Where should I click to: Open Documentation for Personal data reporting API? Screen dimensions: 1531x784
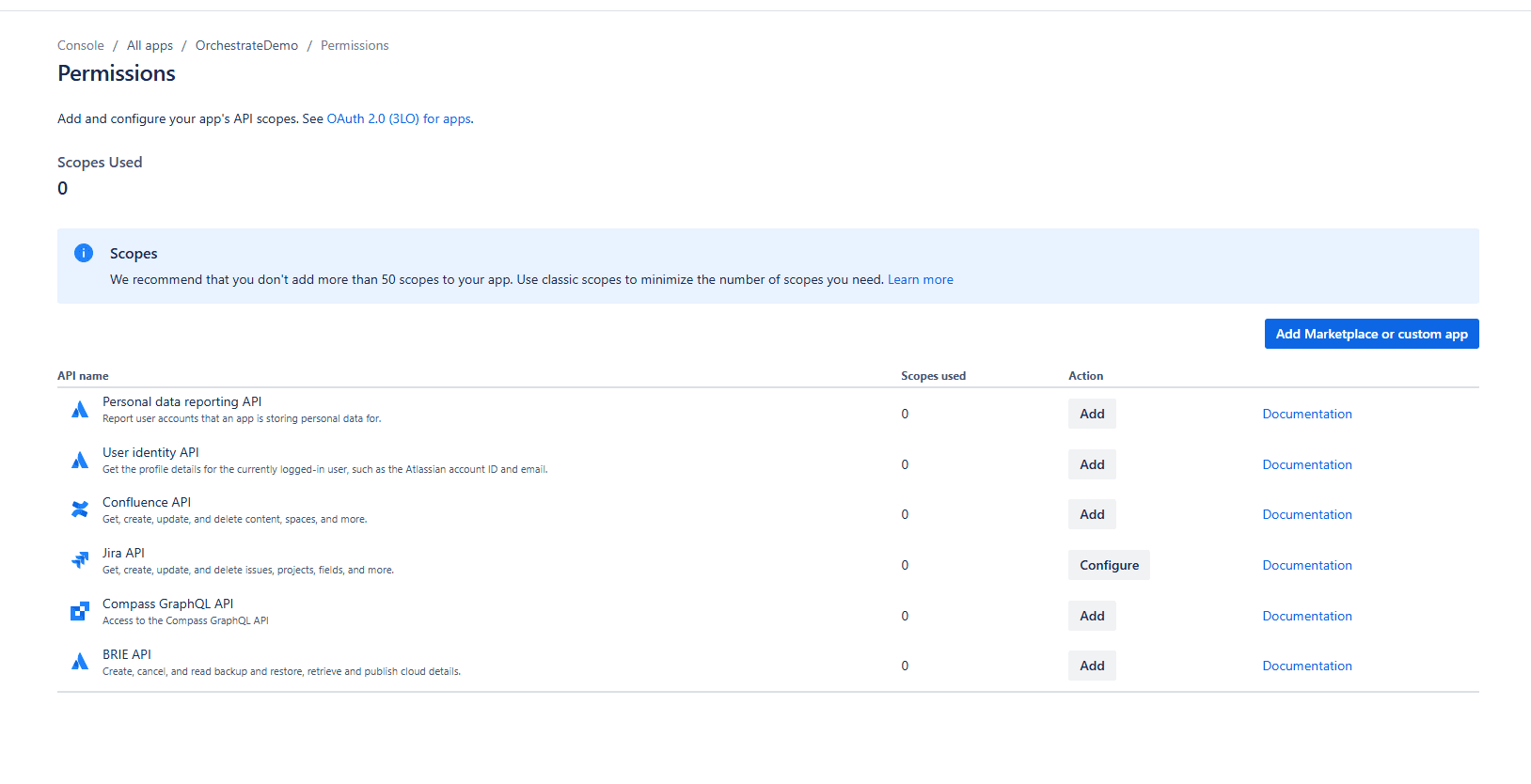tap(1307, 414)
